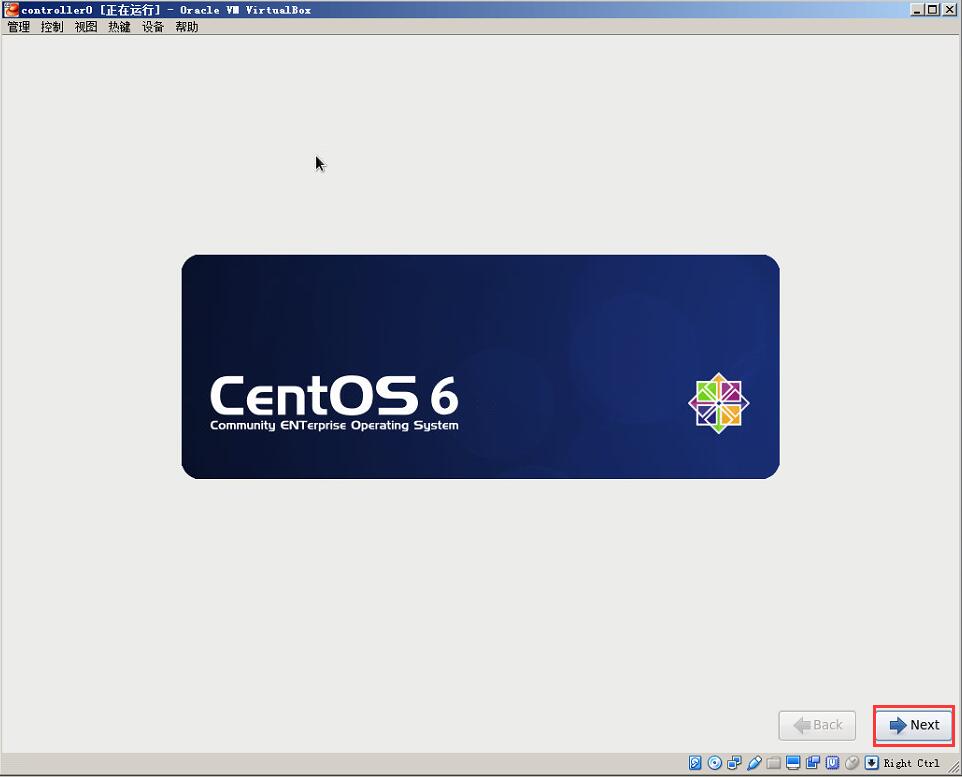This screenshot has height=777, width=962.
Task: Click the Right Ctrl host key label
Action: click(911, 763)
